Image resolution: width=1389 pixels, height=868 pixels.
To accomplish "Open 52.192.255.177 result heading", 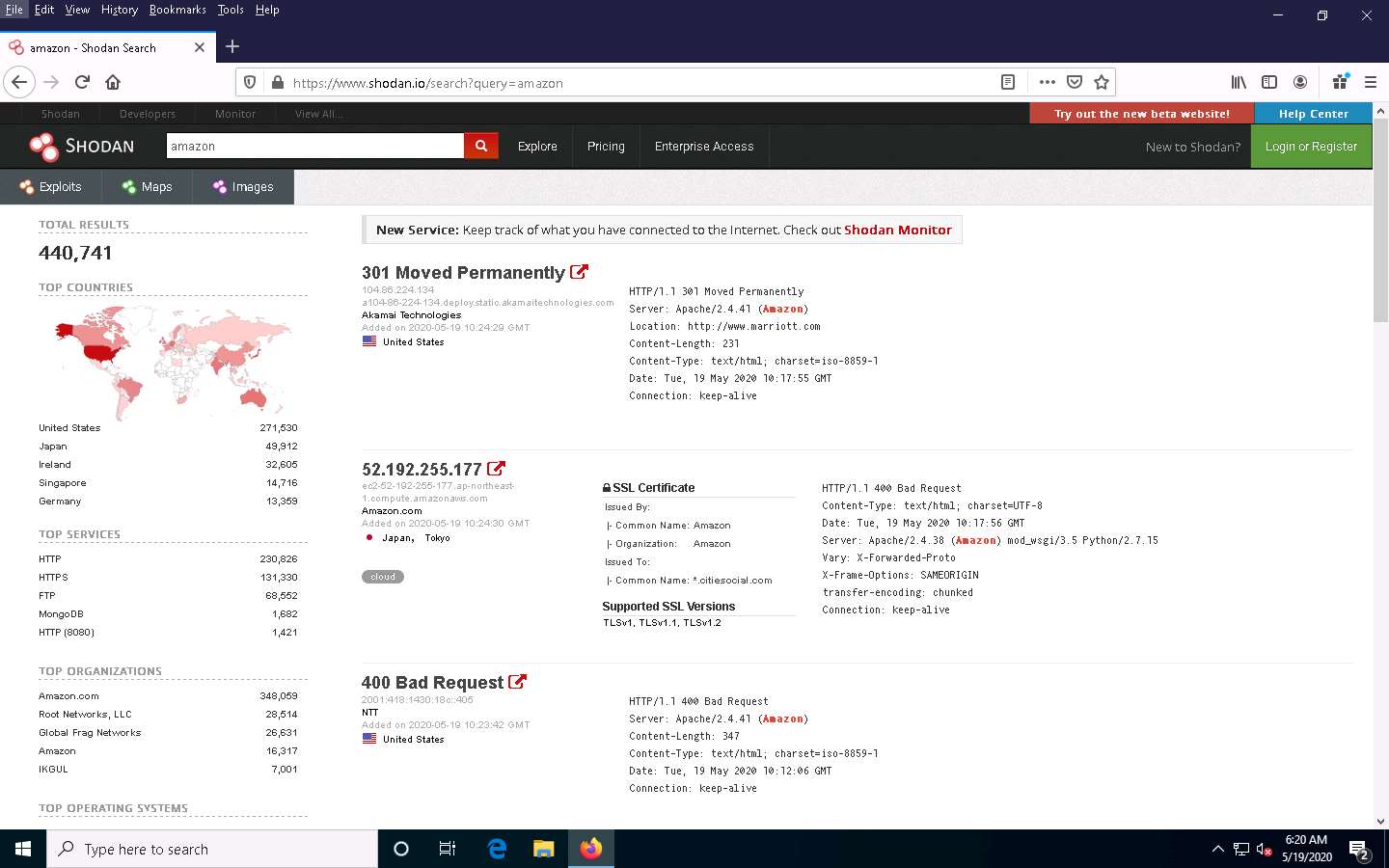I will point(422,470).
